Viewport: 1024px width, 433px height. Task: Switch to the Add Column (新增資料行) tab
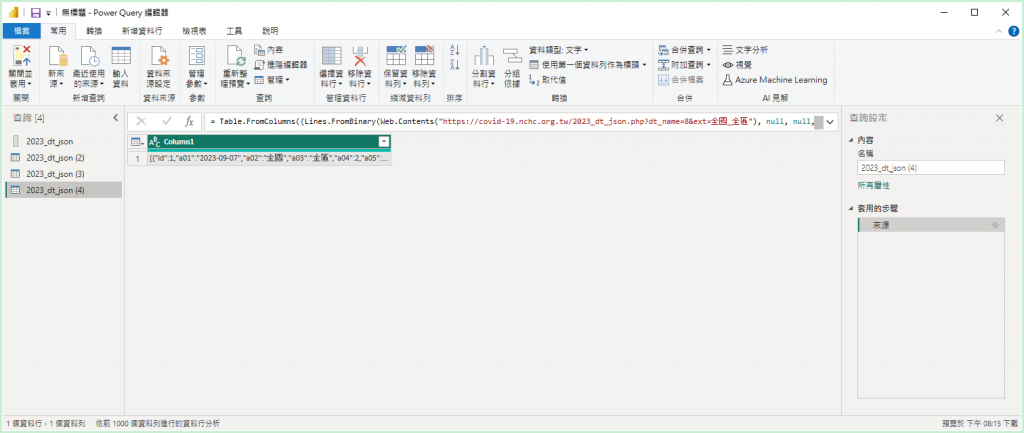142,31
